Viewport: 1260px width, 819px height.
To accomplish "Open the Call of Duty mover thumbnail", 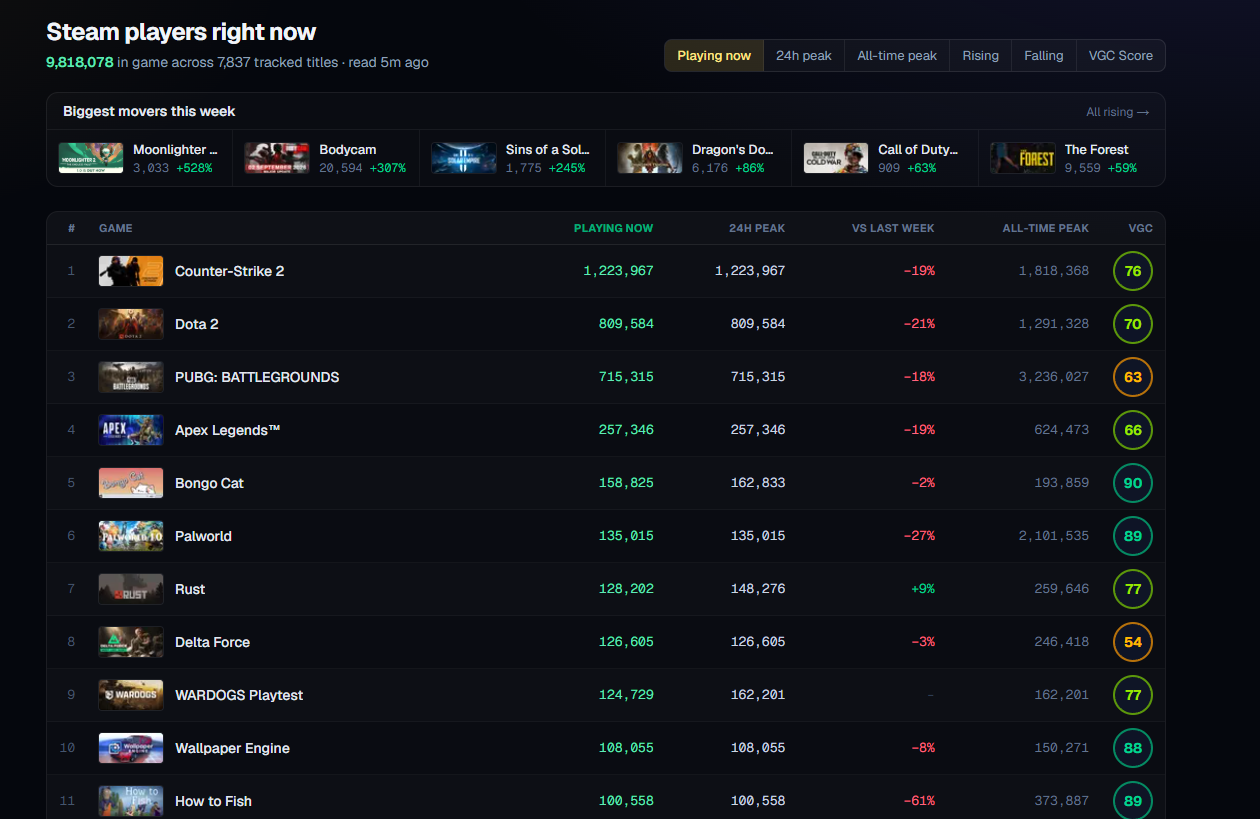I will (836, 158).
